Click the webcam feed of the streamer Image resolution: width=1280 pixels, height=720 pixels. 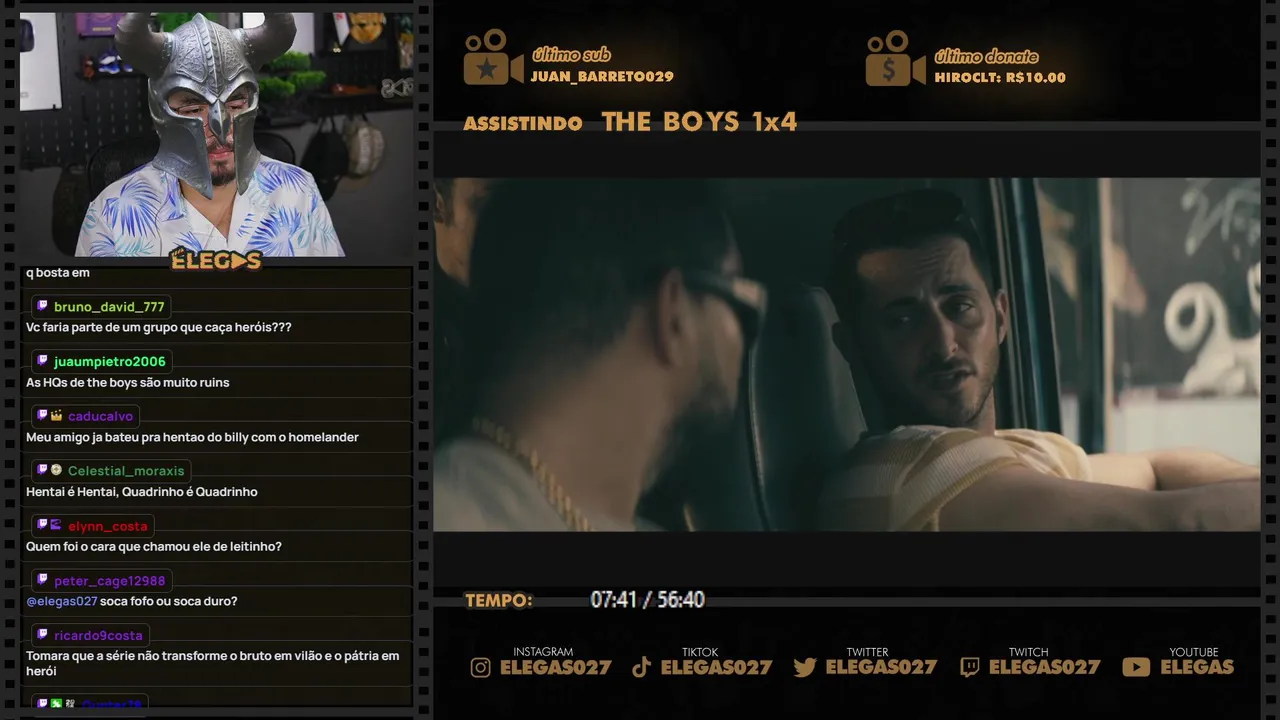[x=216, y=134]
